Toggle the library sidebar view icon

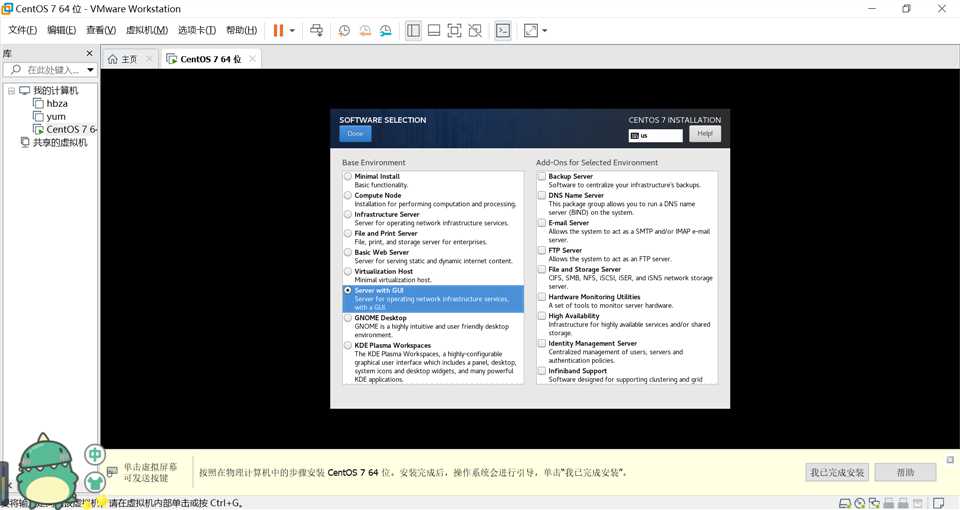tap(413, 30)
